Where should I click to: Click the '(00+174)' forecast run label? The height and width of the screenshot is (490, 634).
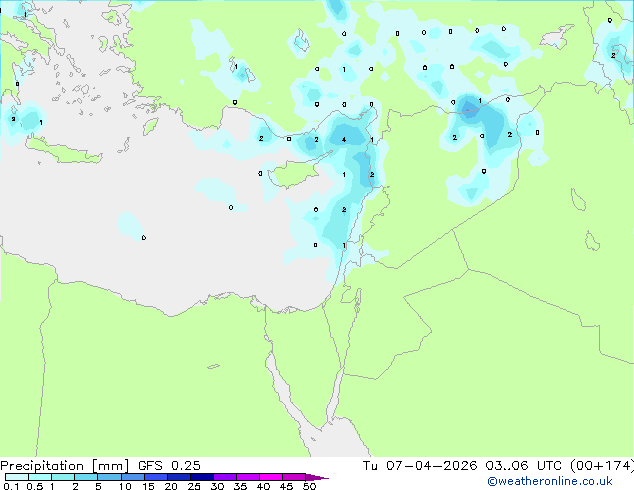coord(602,466)
